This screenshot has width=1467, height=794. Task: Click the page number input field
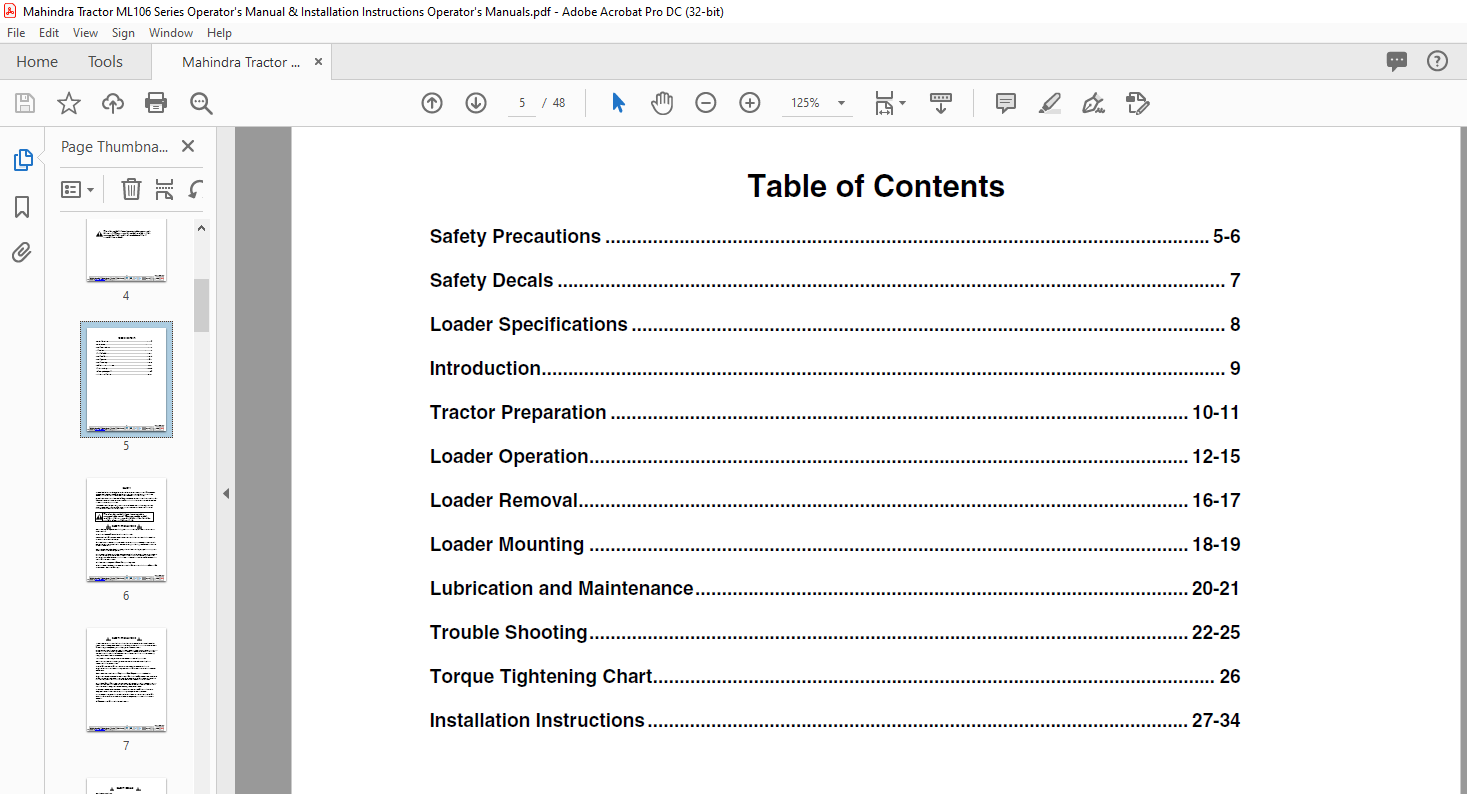[522, 103]
